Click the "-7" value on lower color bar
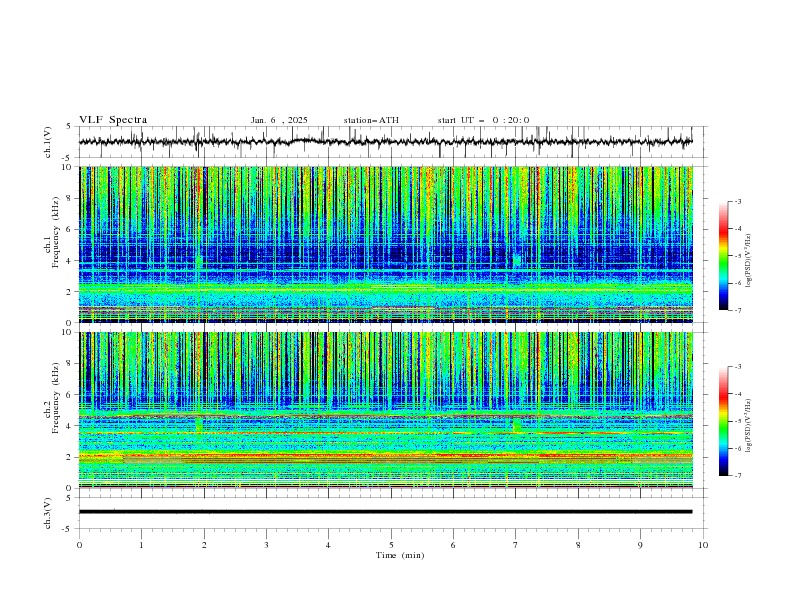 point(737,476)
